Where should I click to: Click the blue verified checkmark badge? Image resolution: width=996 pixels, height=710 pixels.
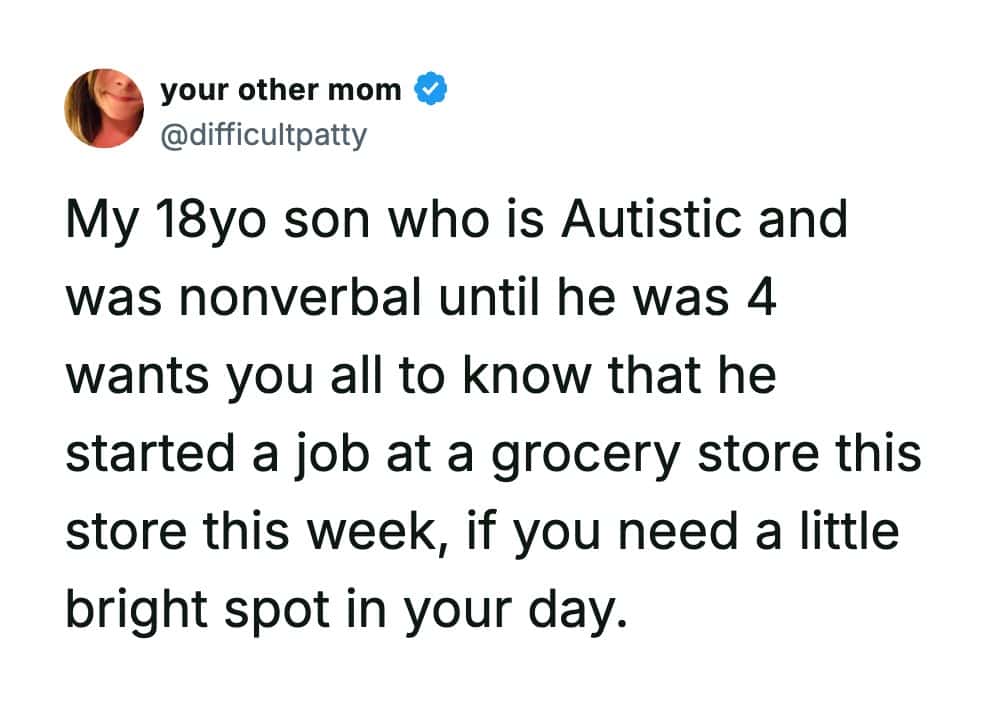click(x=430, y=91)
